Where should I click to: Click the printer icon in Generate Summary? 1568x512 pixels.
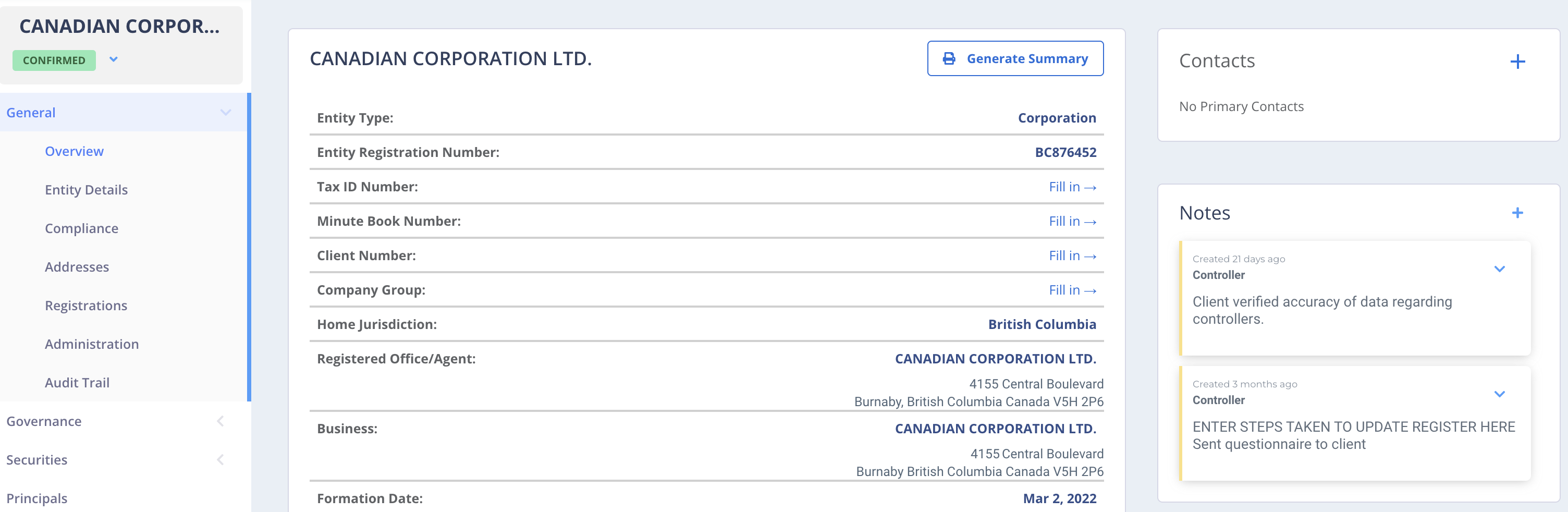[948, 58]
